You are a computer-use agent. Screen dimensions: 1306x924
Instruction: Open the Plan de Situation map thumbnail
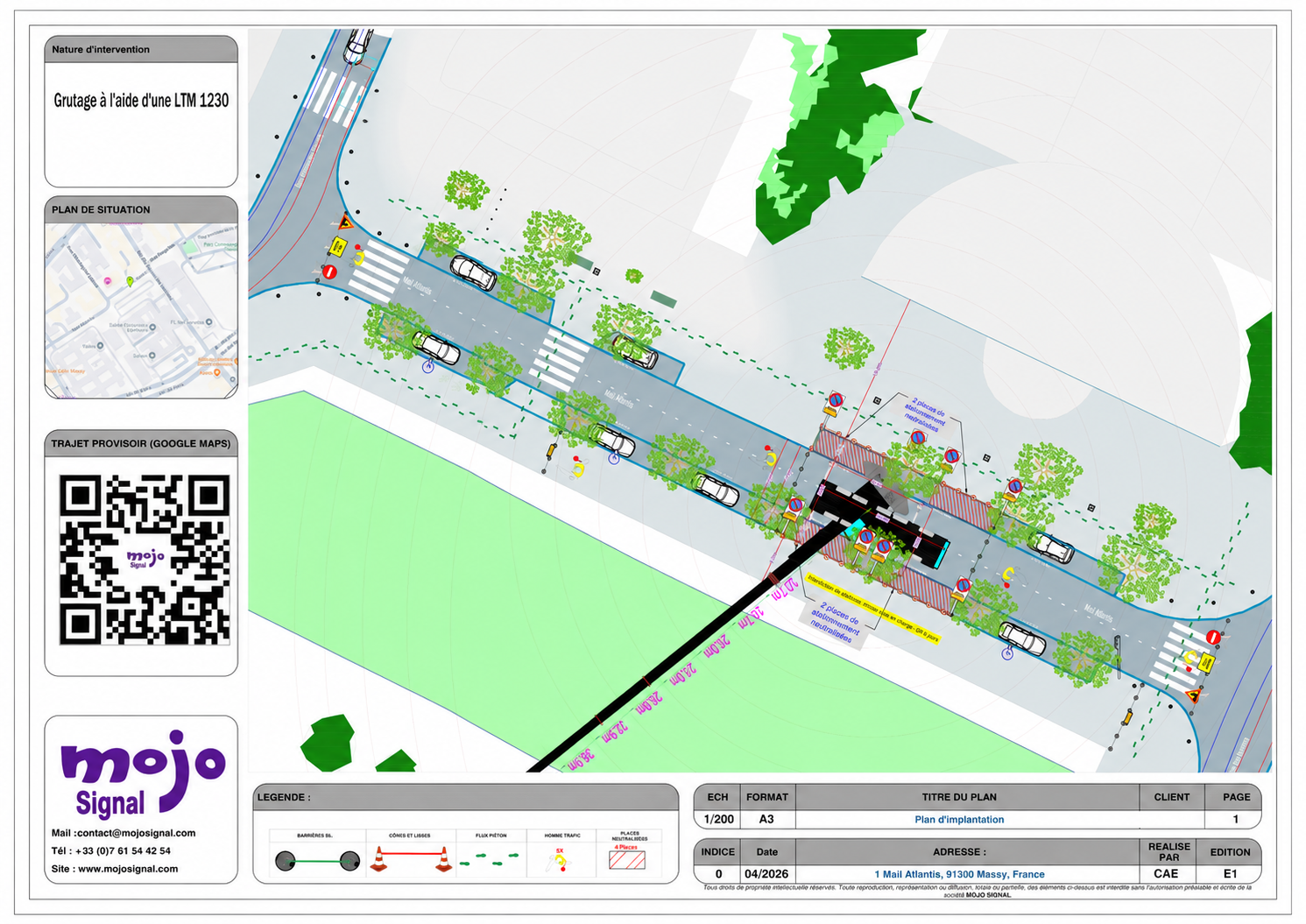141,311
